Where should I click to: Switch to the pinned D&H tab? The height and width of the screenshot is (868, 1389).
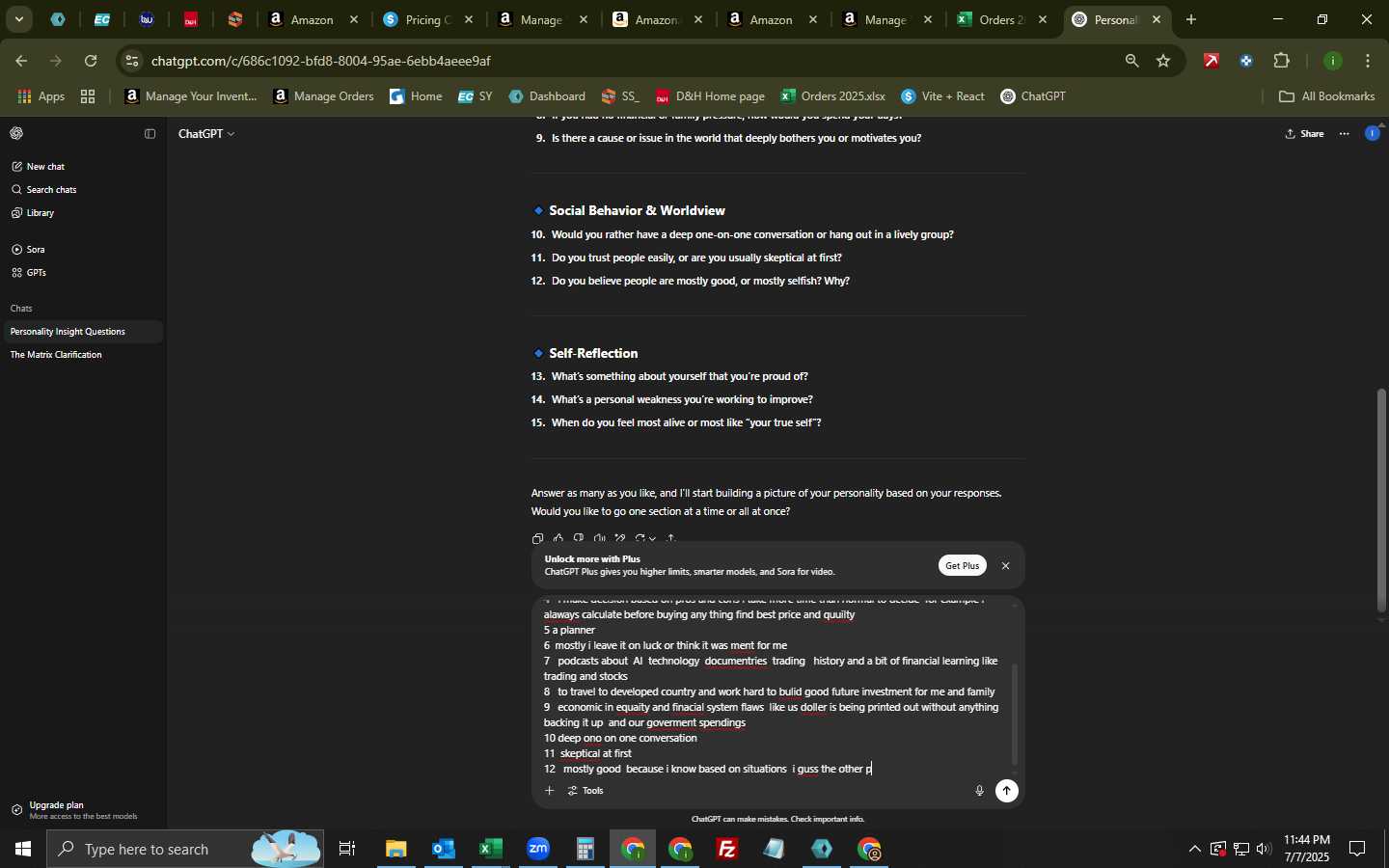(x=191, y=19)
